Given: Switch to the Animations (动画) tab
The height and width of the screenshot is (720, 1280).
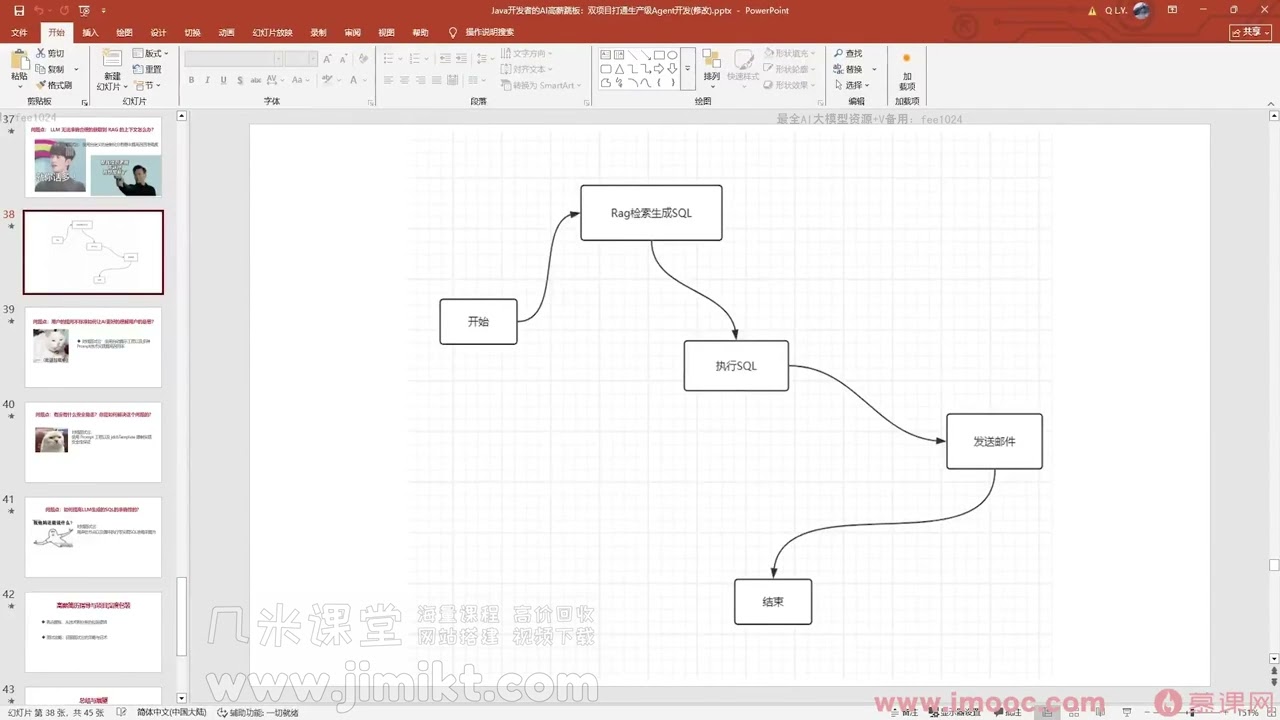Looking at the screenshot, I should [x=226, y=32].
